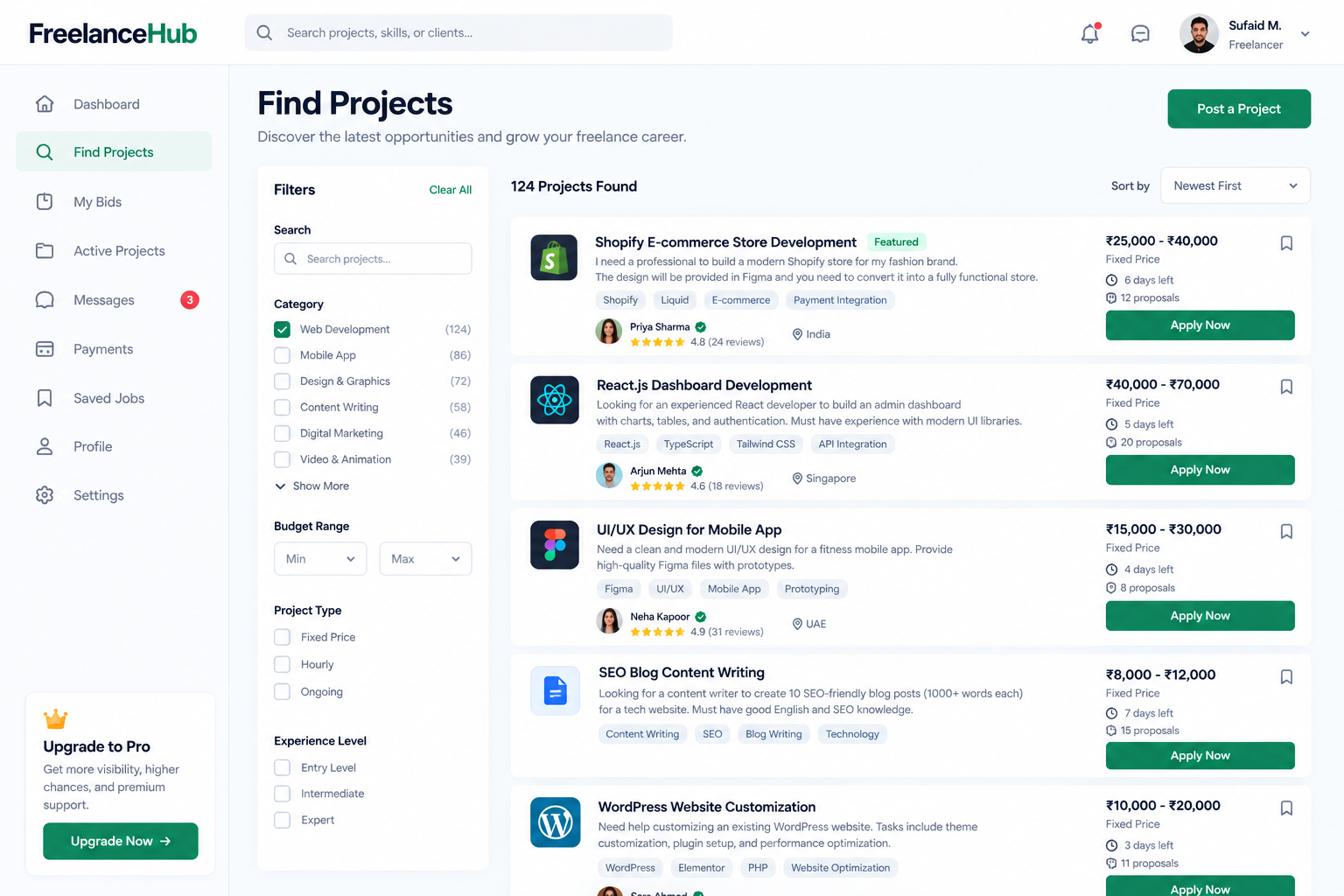The width and height of the screenshot is (1344, 896).
Task: Apply Now to the Shopify store project
Action: (1200, 325)
